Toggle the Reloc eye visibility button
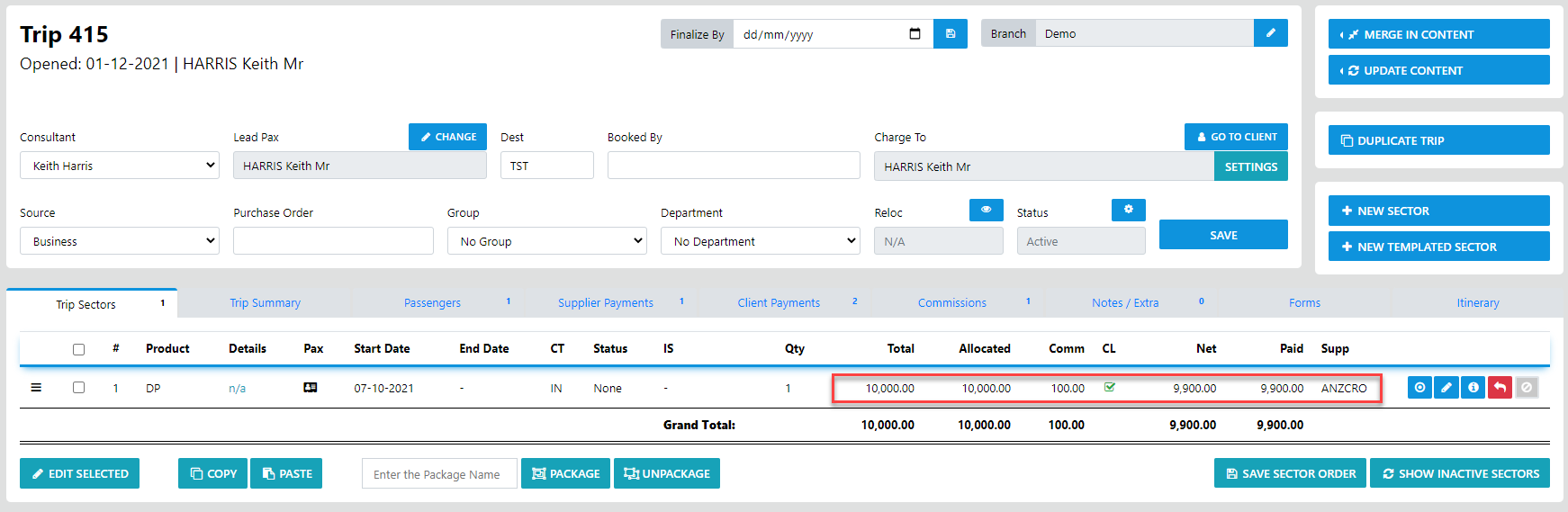Image resolution: width=1568 pixels, height=512 pixels. (x=987, y=210)
